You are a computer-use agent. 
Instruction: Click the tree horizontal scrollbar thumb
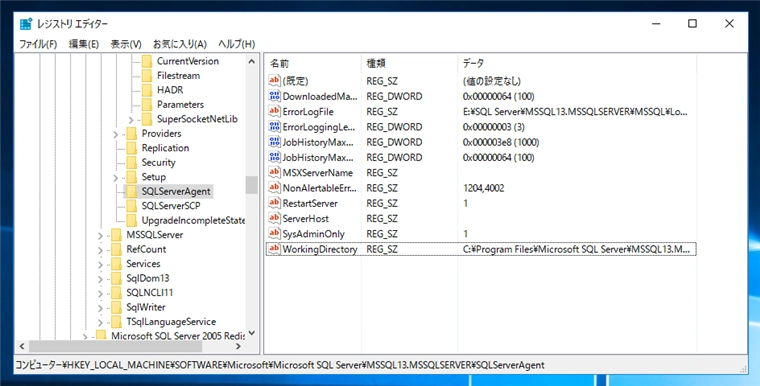coord(115,346)
